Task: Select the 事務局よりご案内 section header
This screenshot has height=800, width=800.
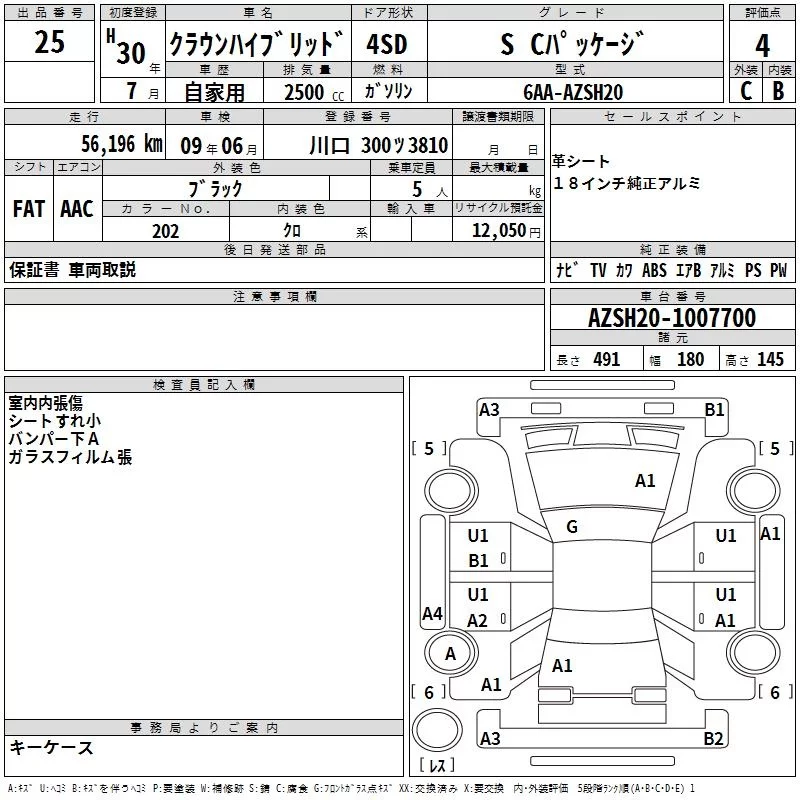Action: (x=204, y=728)
